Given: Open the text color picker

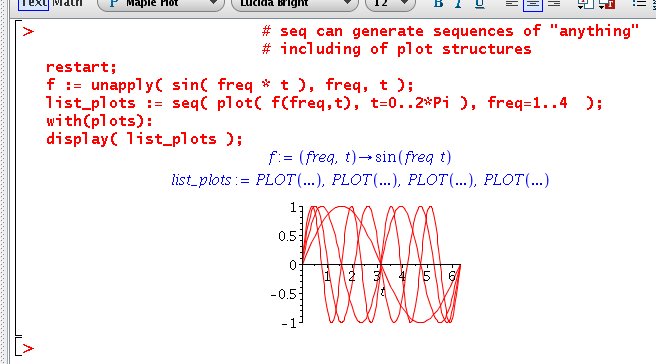Looking at the screenshot, I should [585, 4].
